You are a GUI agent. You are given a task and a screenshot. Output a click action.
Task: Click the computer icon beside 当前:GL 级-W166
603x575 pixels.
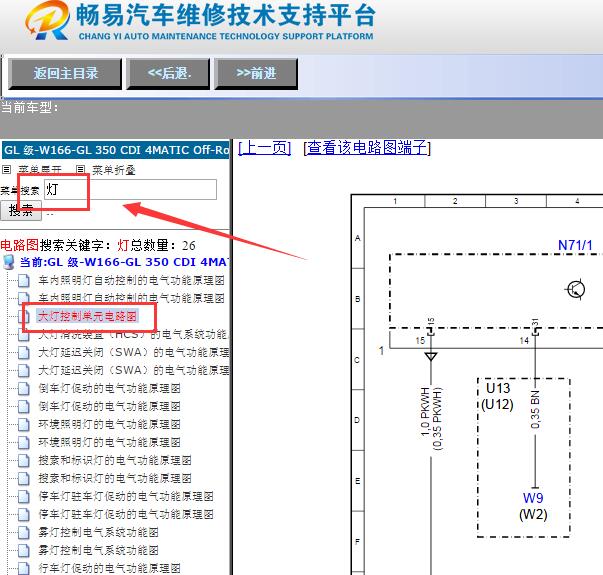tap(8, 262)
